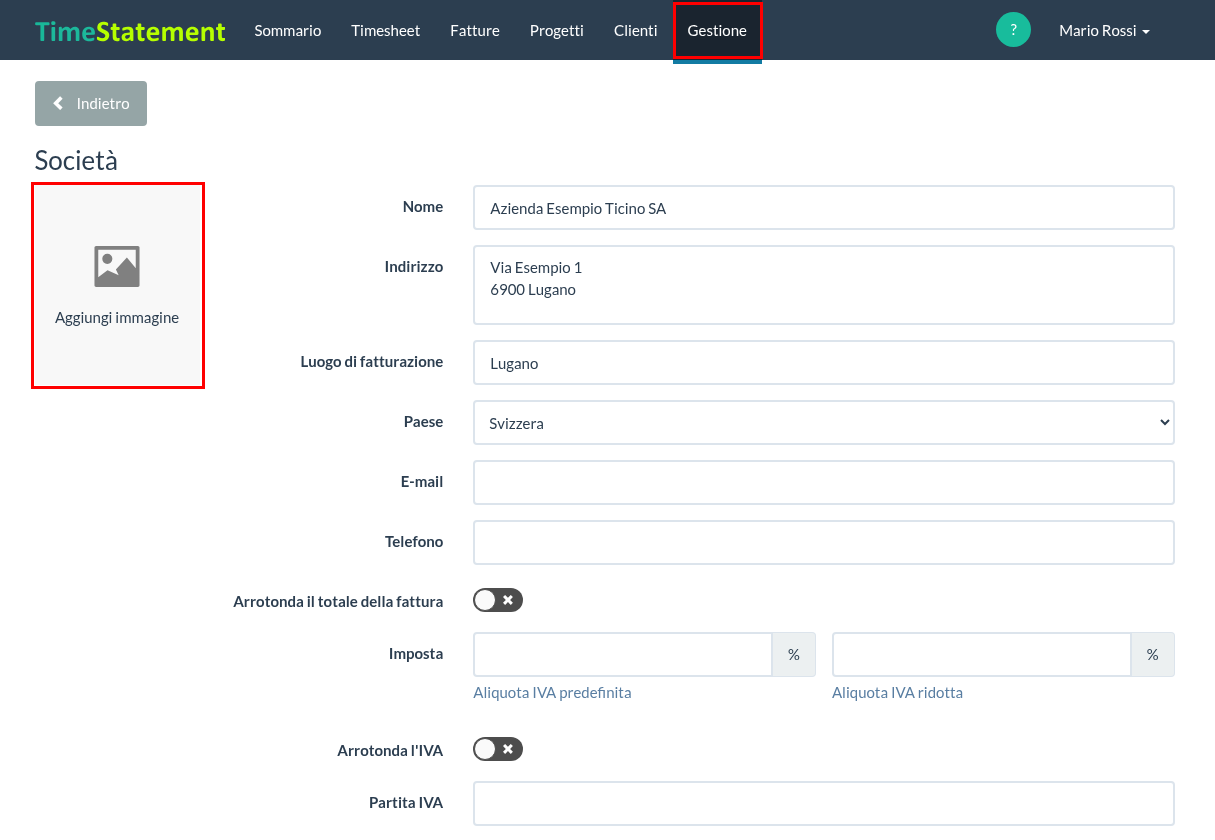Screen dimensions: 1215x840
Task: Select the Telefono input field
Action: [824, 542]
